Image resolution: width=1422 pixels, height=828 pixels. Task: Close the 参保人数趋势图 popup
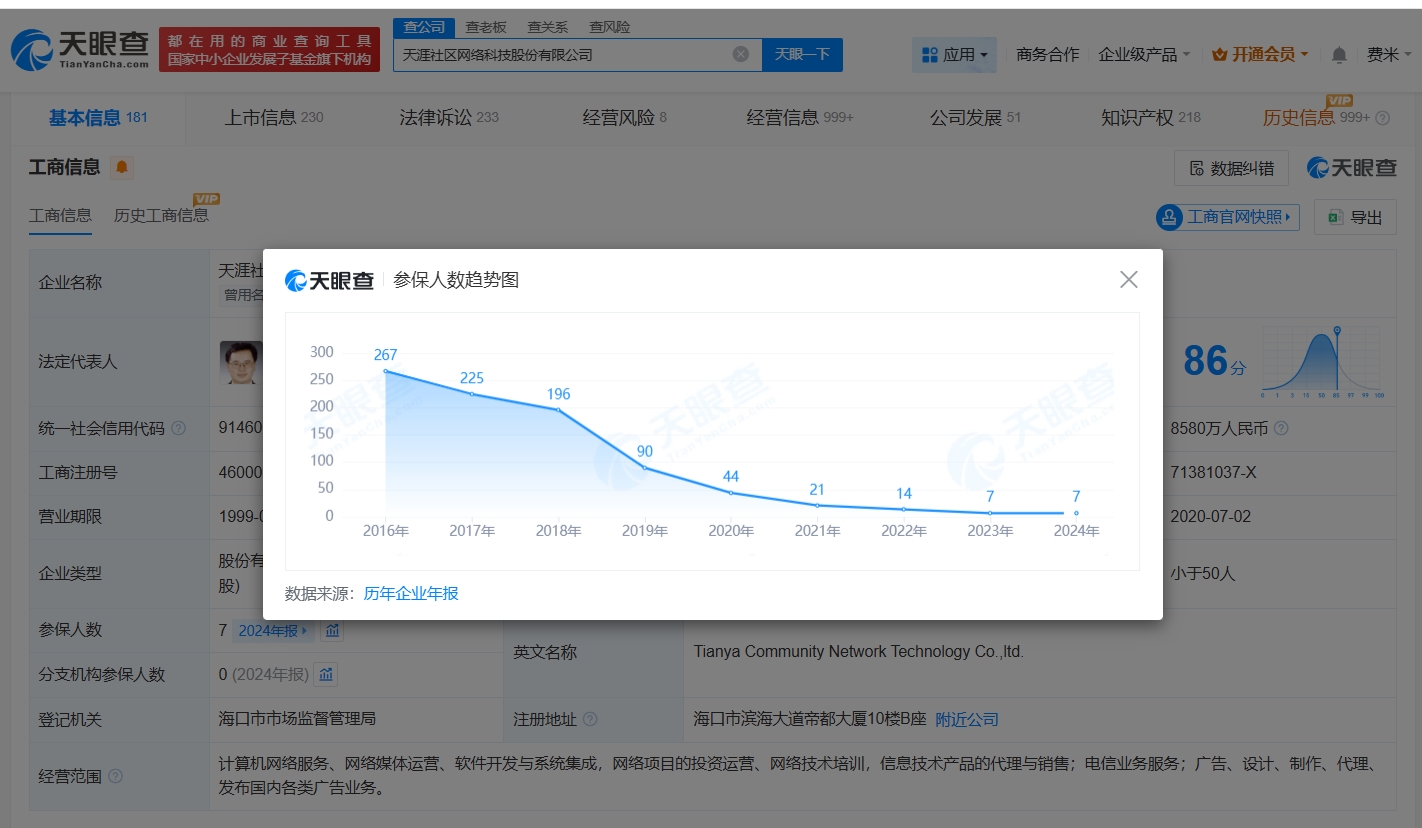click(1129, 280)
